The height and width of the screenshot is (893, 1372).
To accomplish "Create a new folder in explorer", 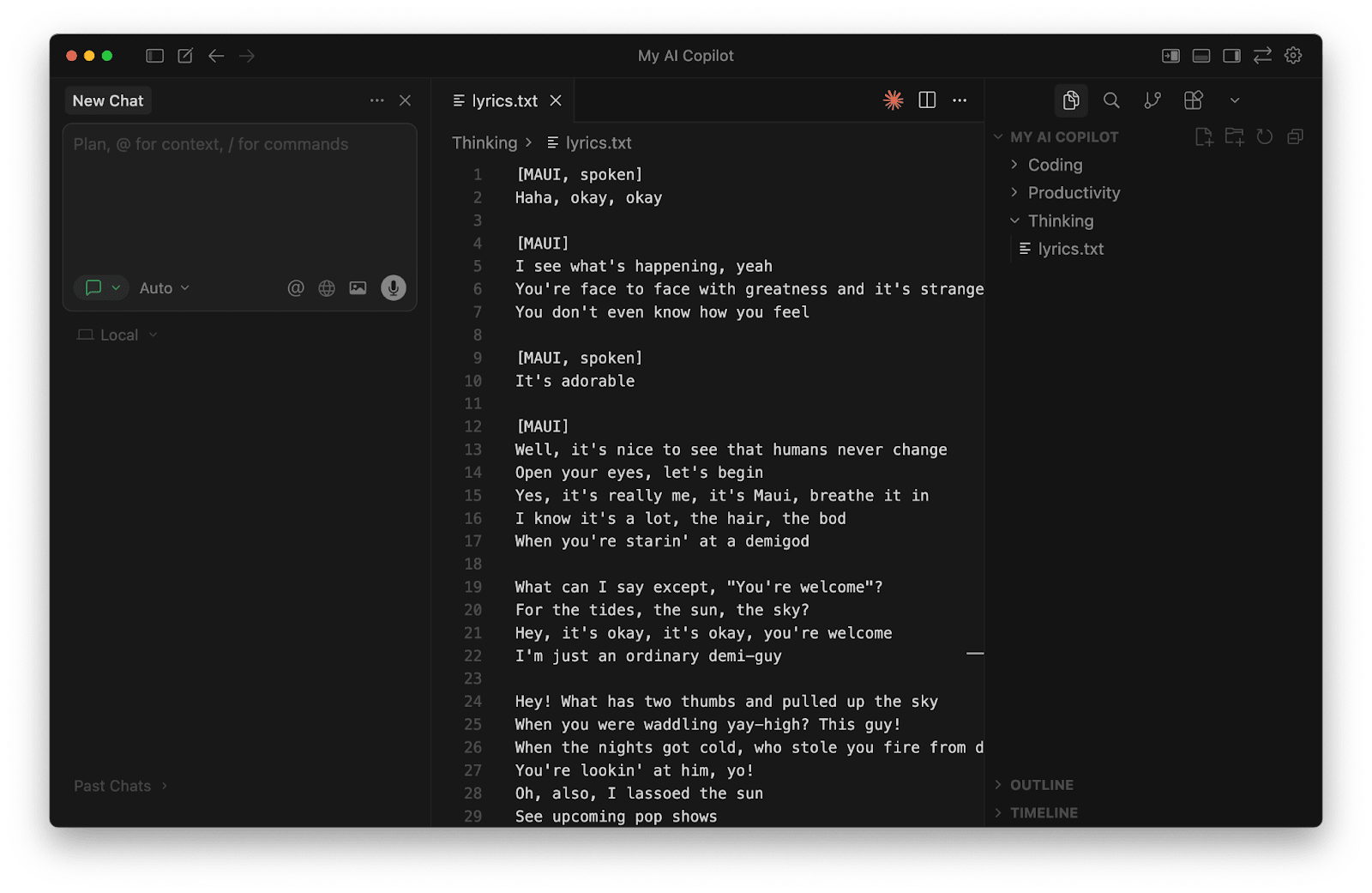I will click(x=1235, y=137).
